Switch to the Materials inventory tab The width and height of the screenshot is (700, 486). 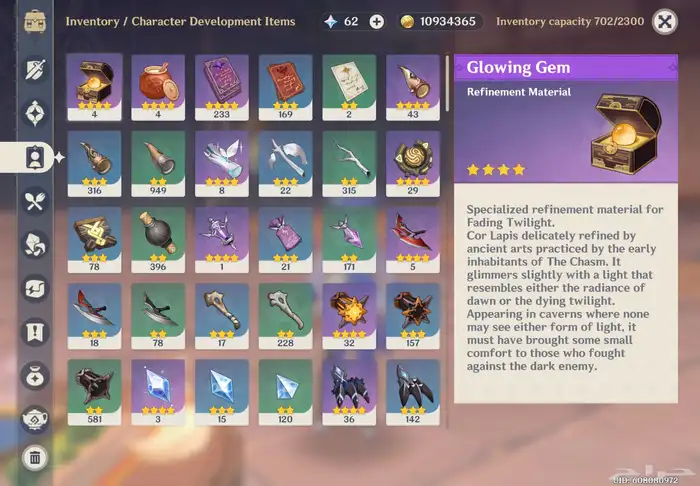tap(35, 245)
